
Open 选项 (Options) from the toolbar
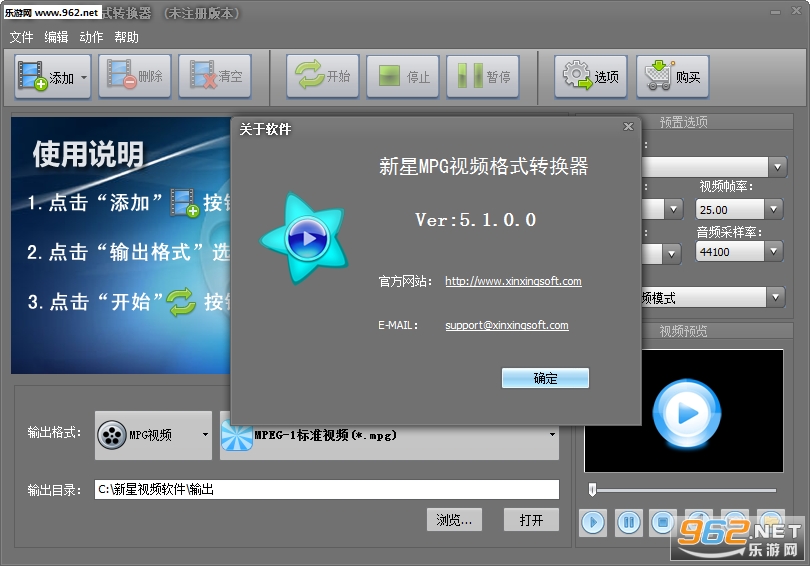[591, 77]
